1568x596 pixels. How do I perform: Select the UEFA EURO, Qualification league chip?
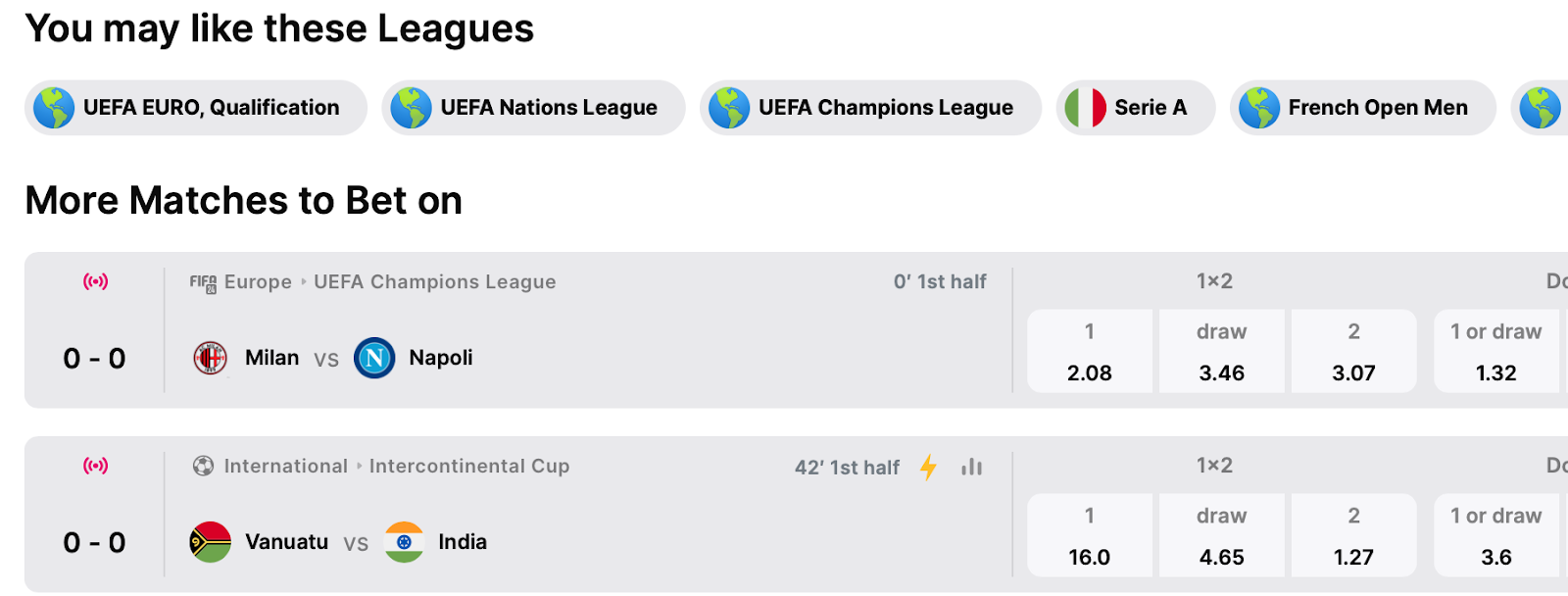(x=196, y=108)
